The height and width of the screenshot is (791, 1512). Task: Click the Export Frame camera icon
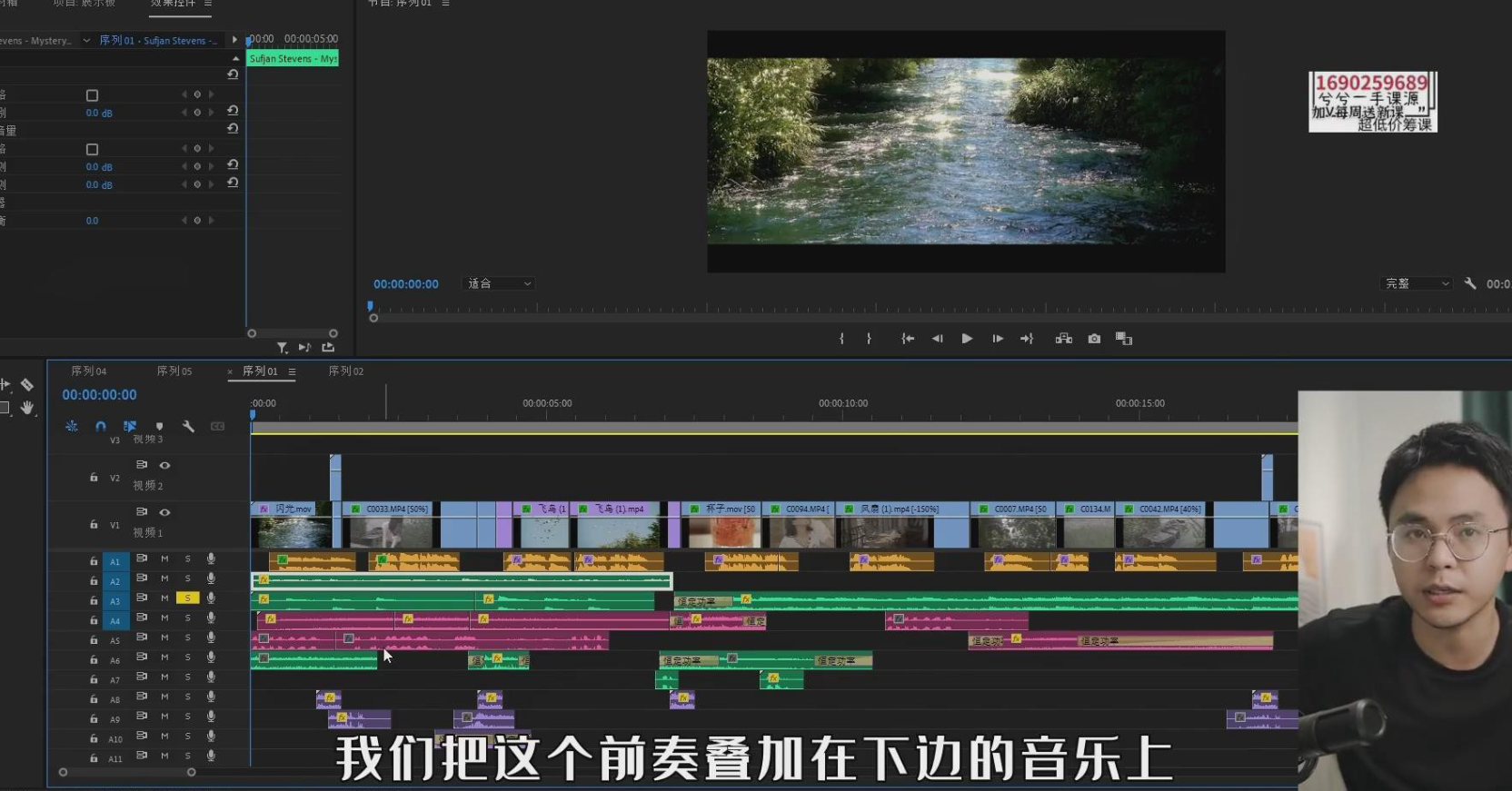pos(1094,339)
